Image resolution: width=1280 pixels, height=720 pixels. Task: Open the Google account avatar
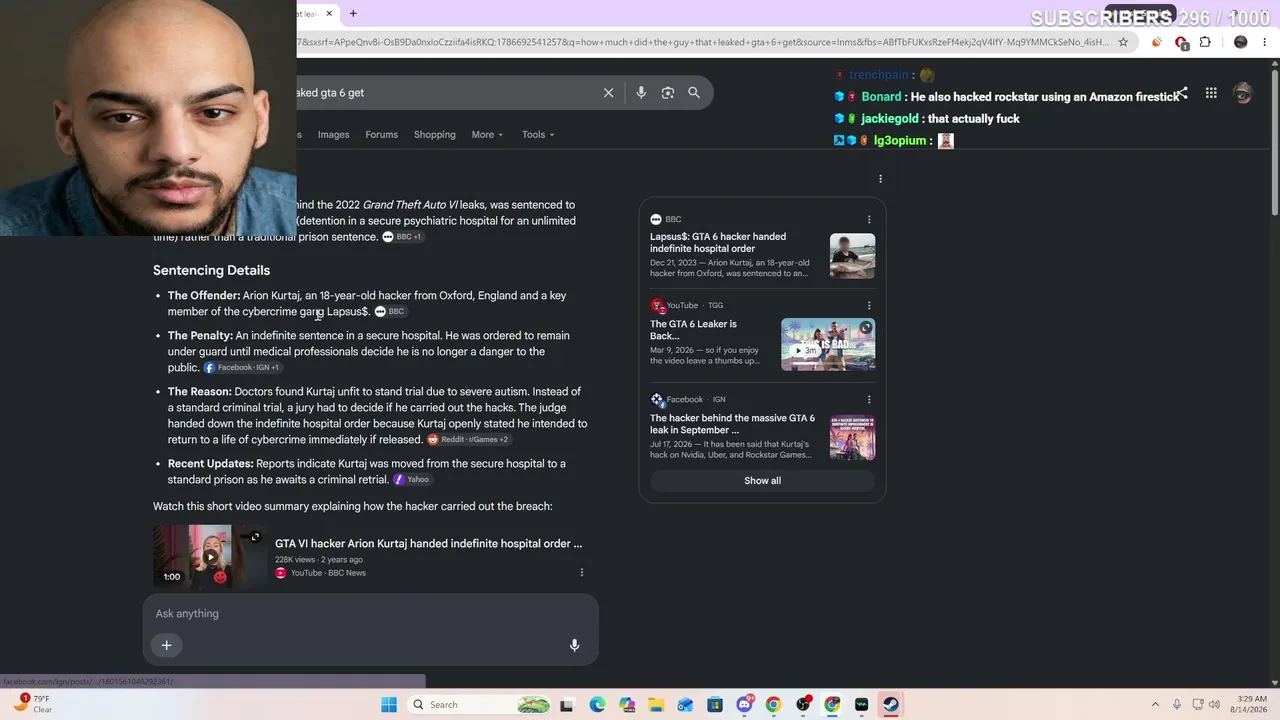pos(1242,93)
